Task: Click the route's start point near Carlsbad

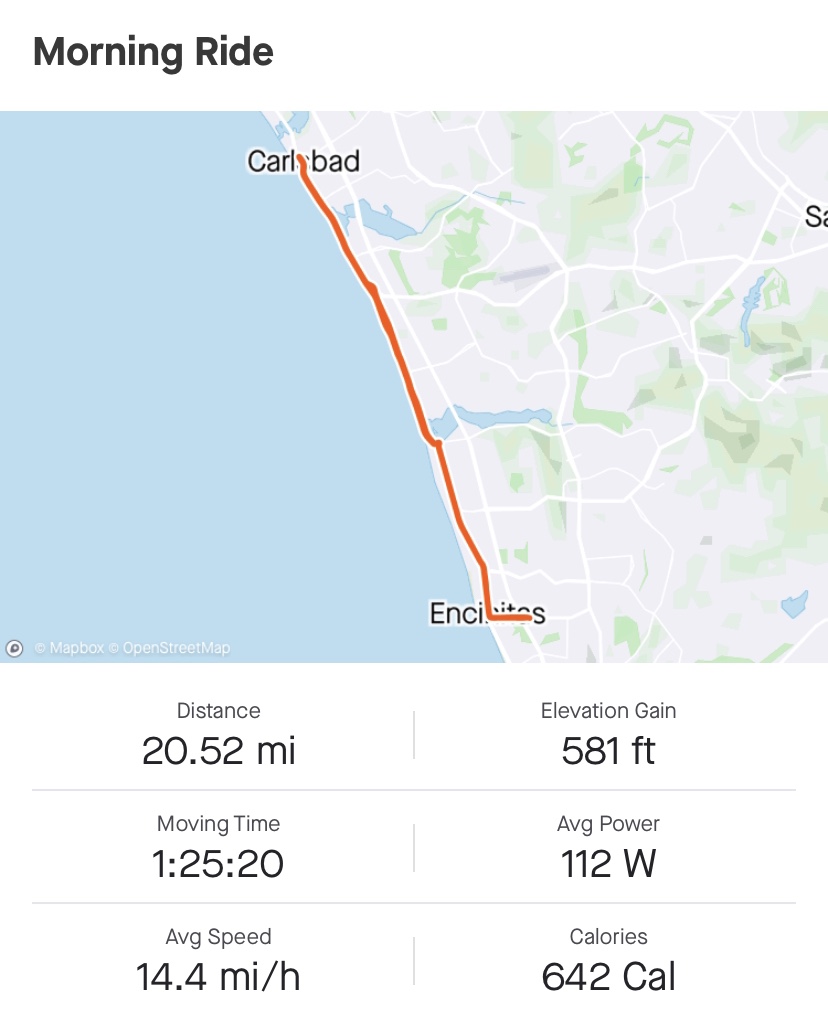Action: (x=299, y=158)
